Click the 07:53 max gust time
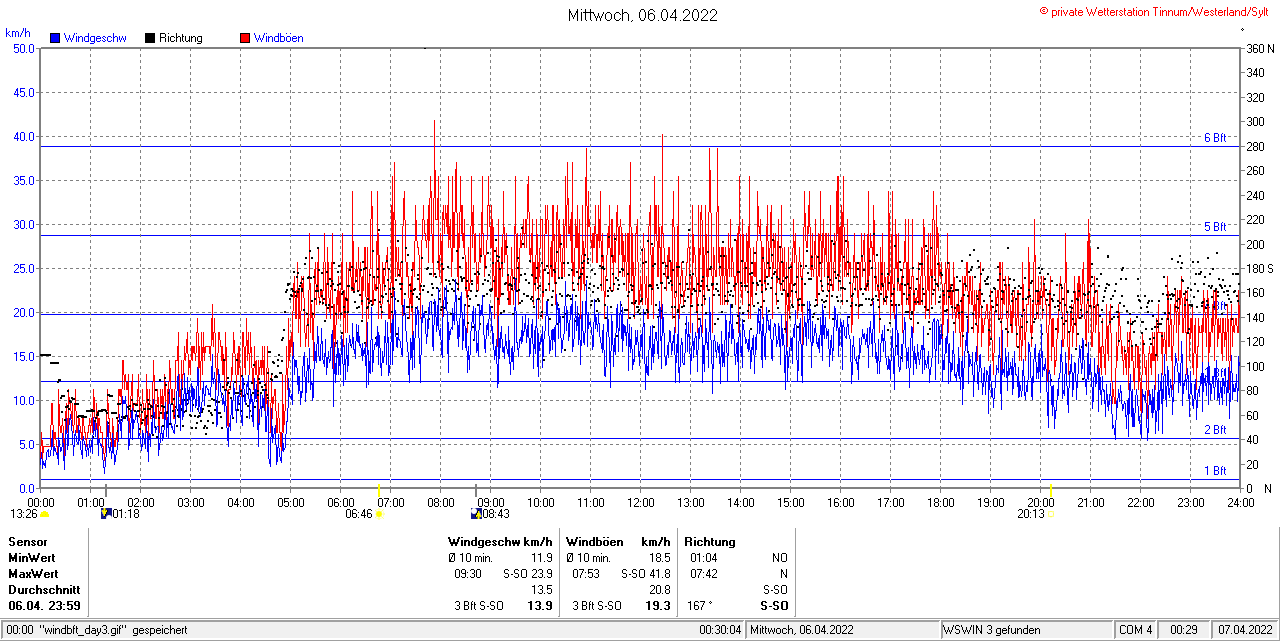Viewport: 1280px width, 641px height. click(587, 574)
